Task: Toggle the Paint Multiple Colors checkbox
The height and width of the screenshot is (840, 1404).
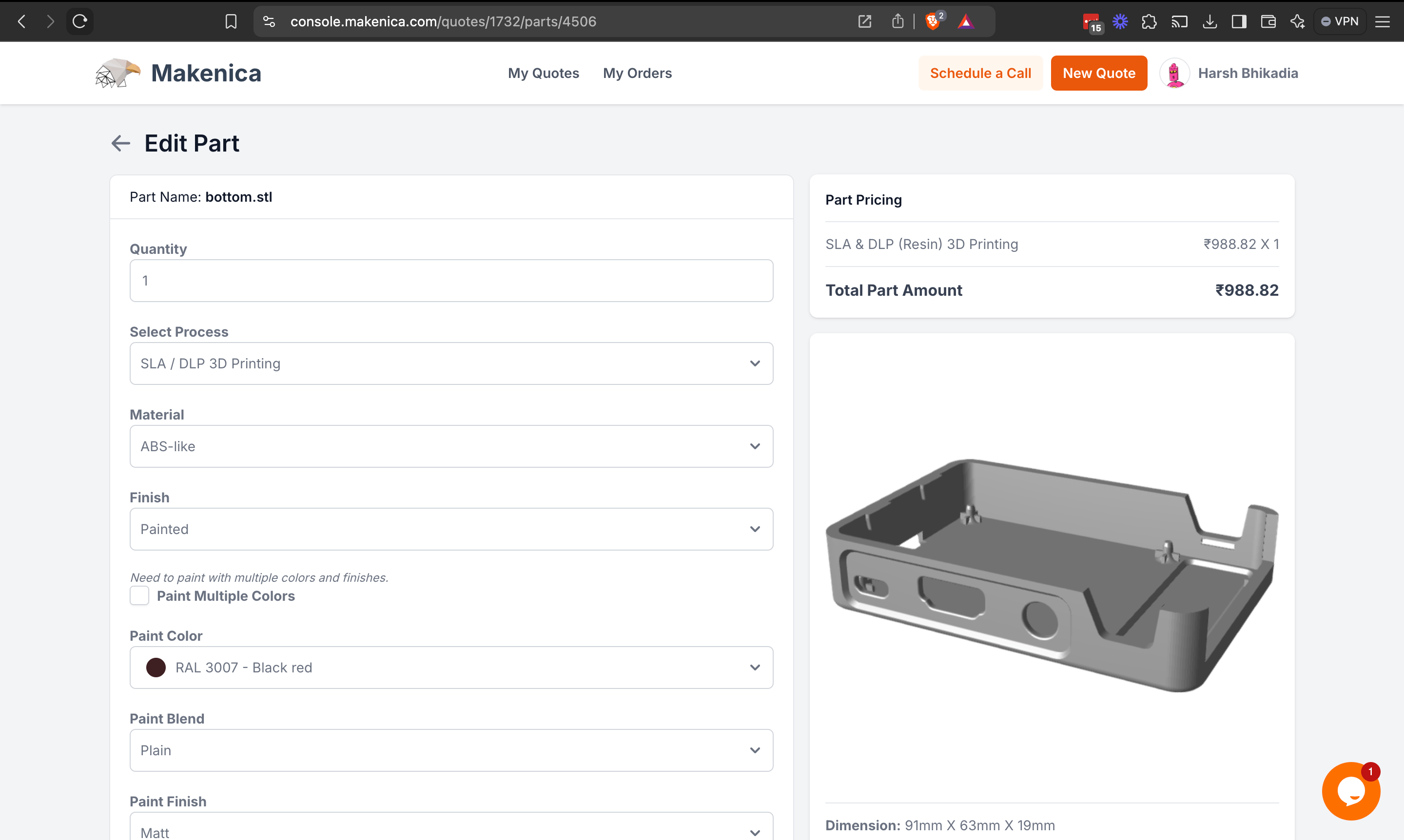Action: point(139,596)
